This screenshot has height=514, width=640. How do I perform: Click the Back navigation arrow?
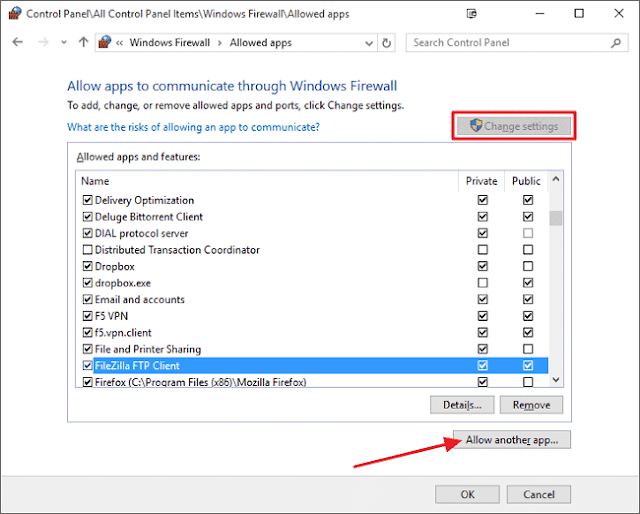click(18, 42)
